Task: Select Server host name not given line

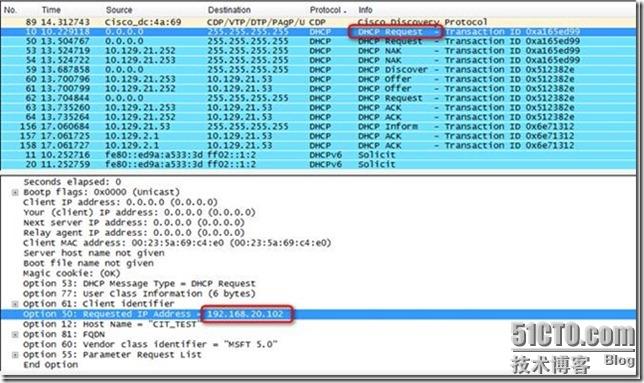Action: 94,253
